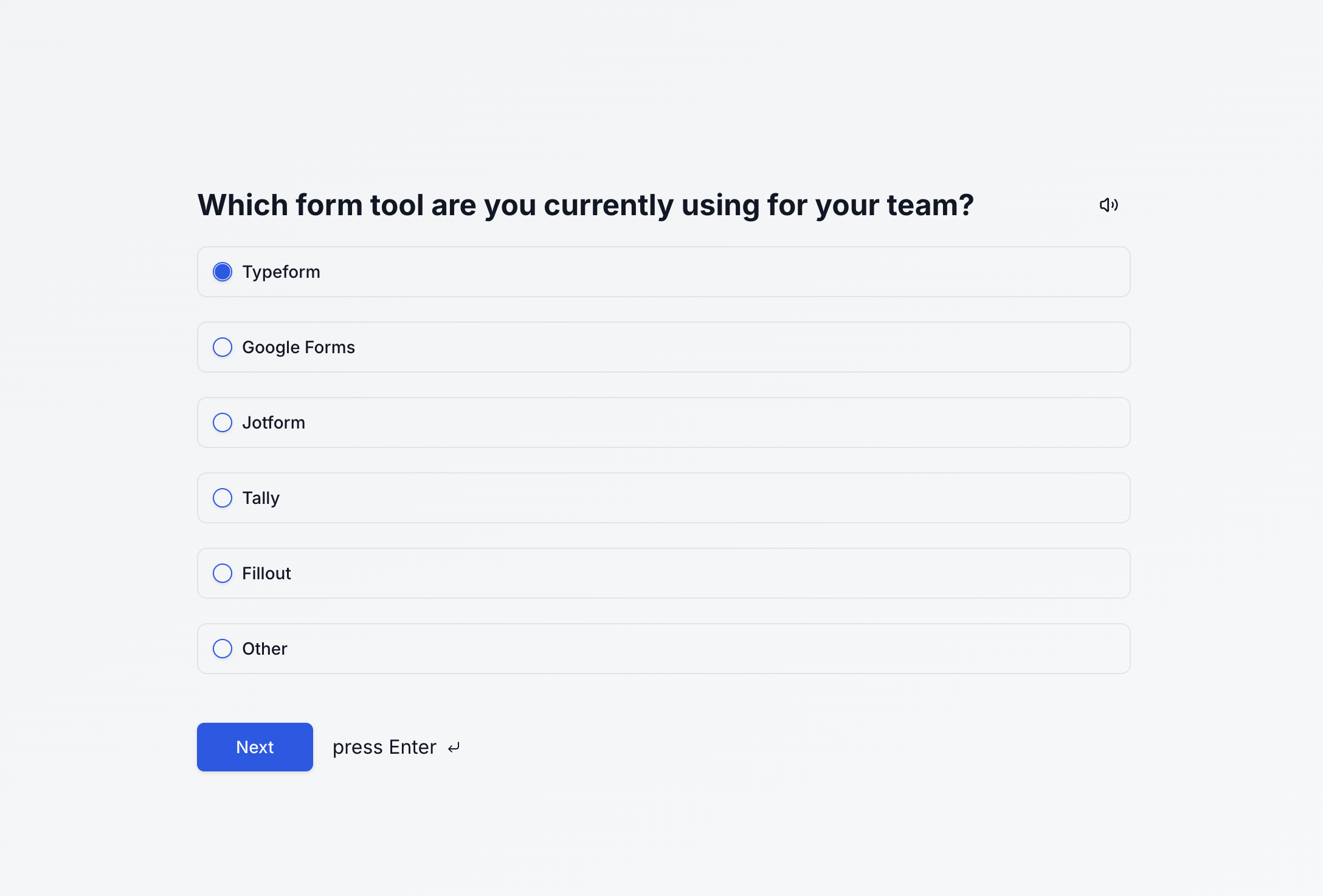Select the Typeform radio button
The height and width of the screenshot is (896, 1323).
tap(223, 272)
